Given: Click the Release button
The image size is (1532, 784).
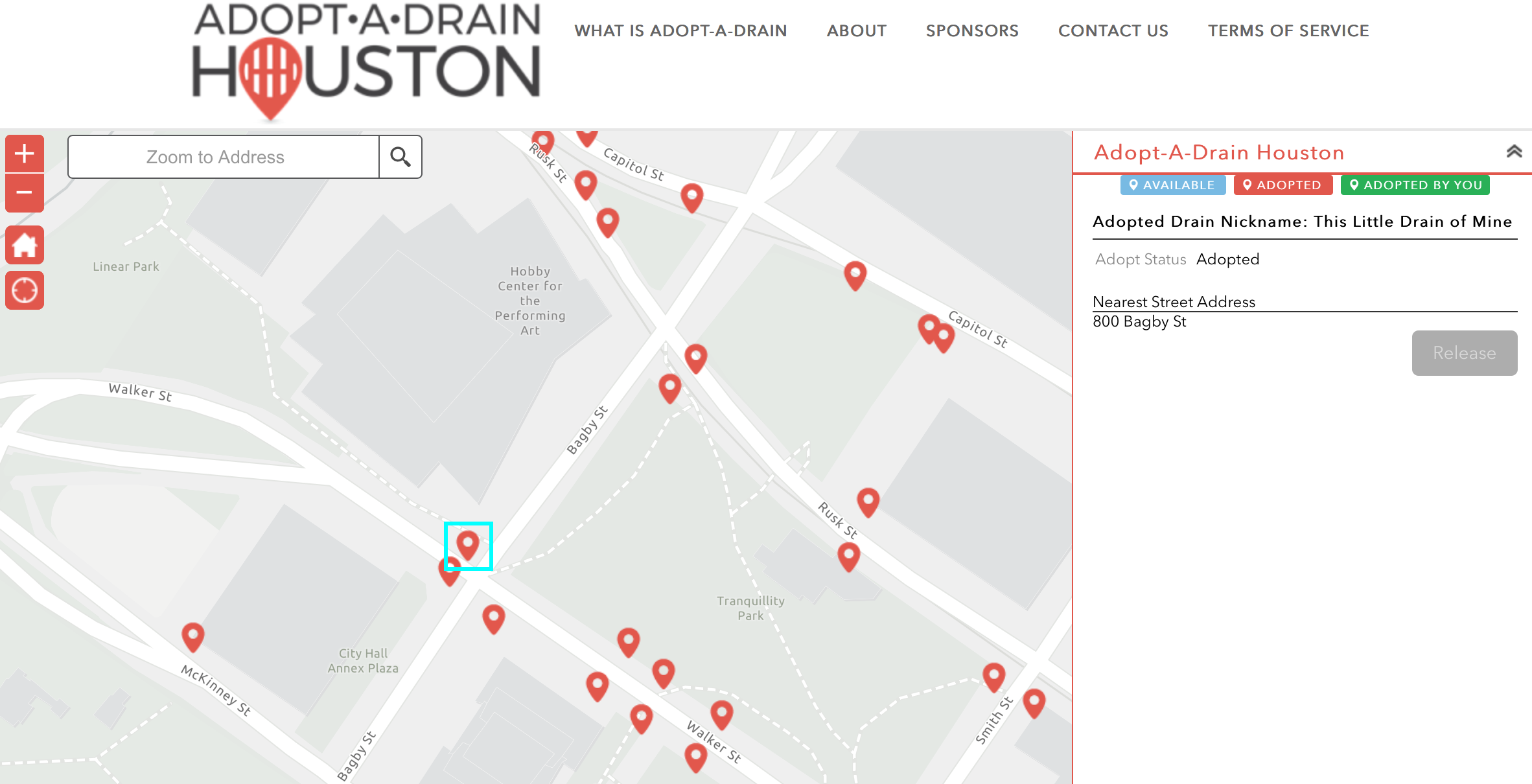Looking at the screenshot, I should 1464,353.
